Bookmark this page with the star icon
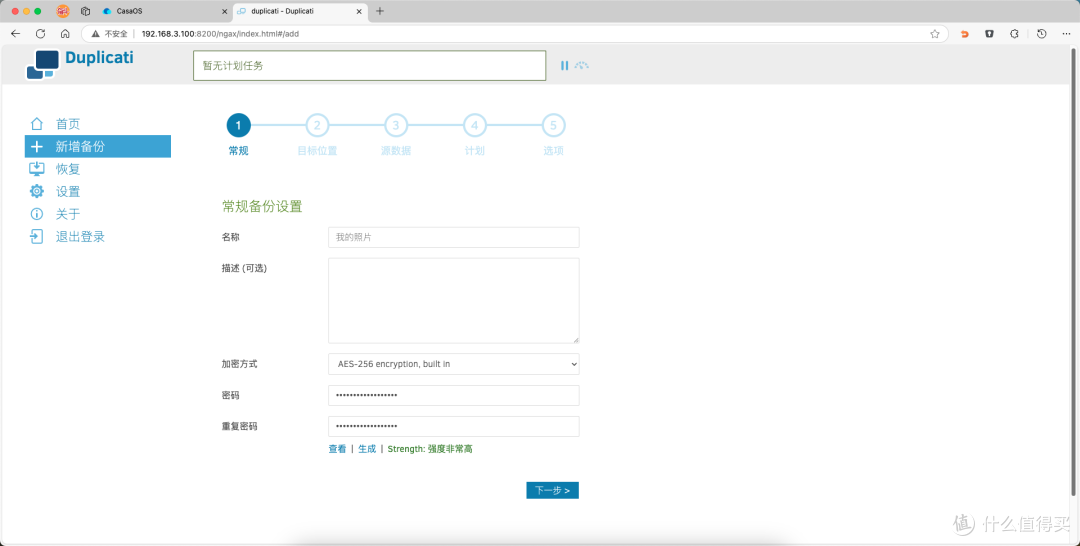 pos(935,34)
